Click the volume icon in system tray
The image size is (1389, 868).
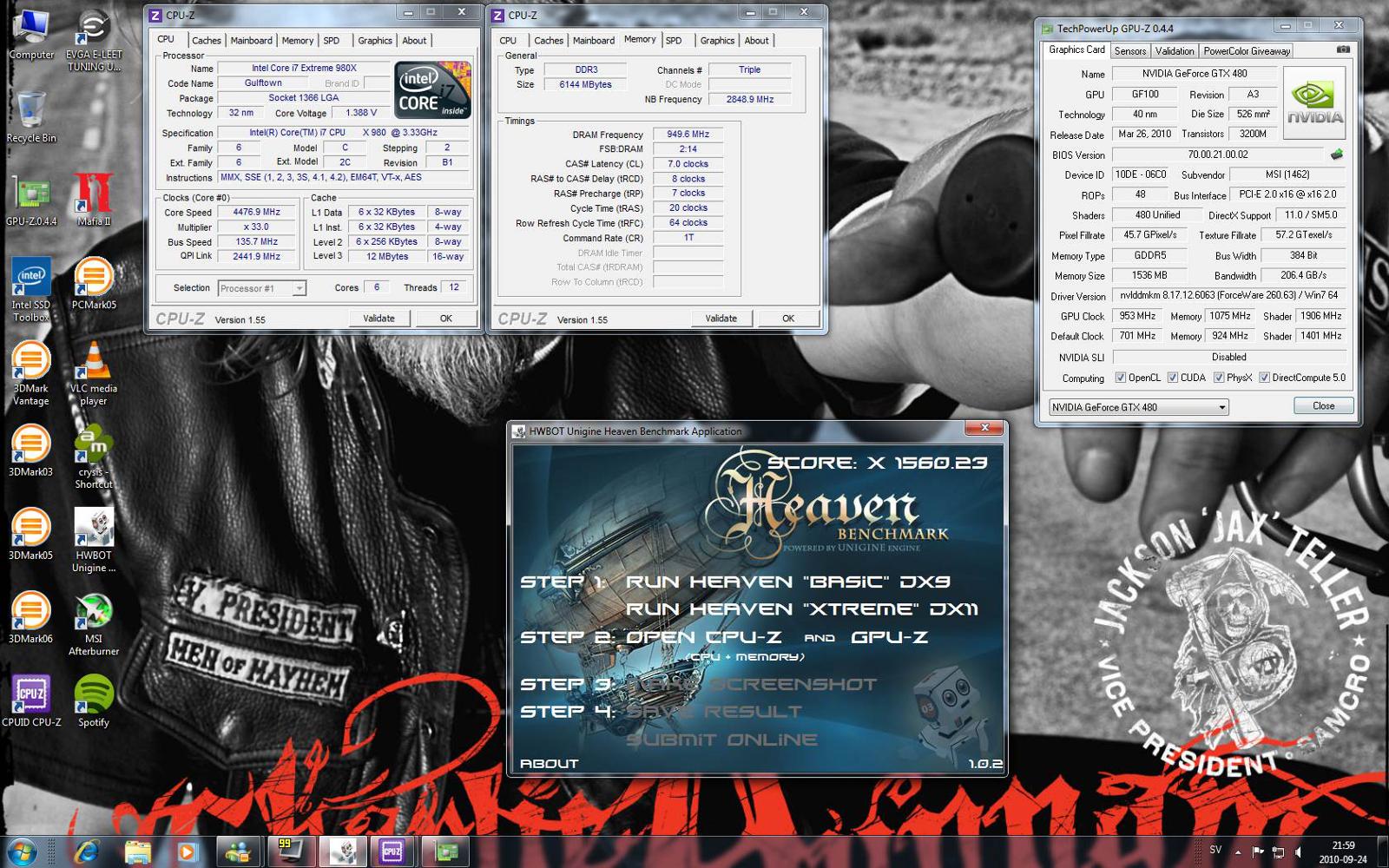[x=1299, y=852]
